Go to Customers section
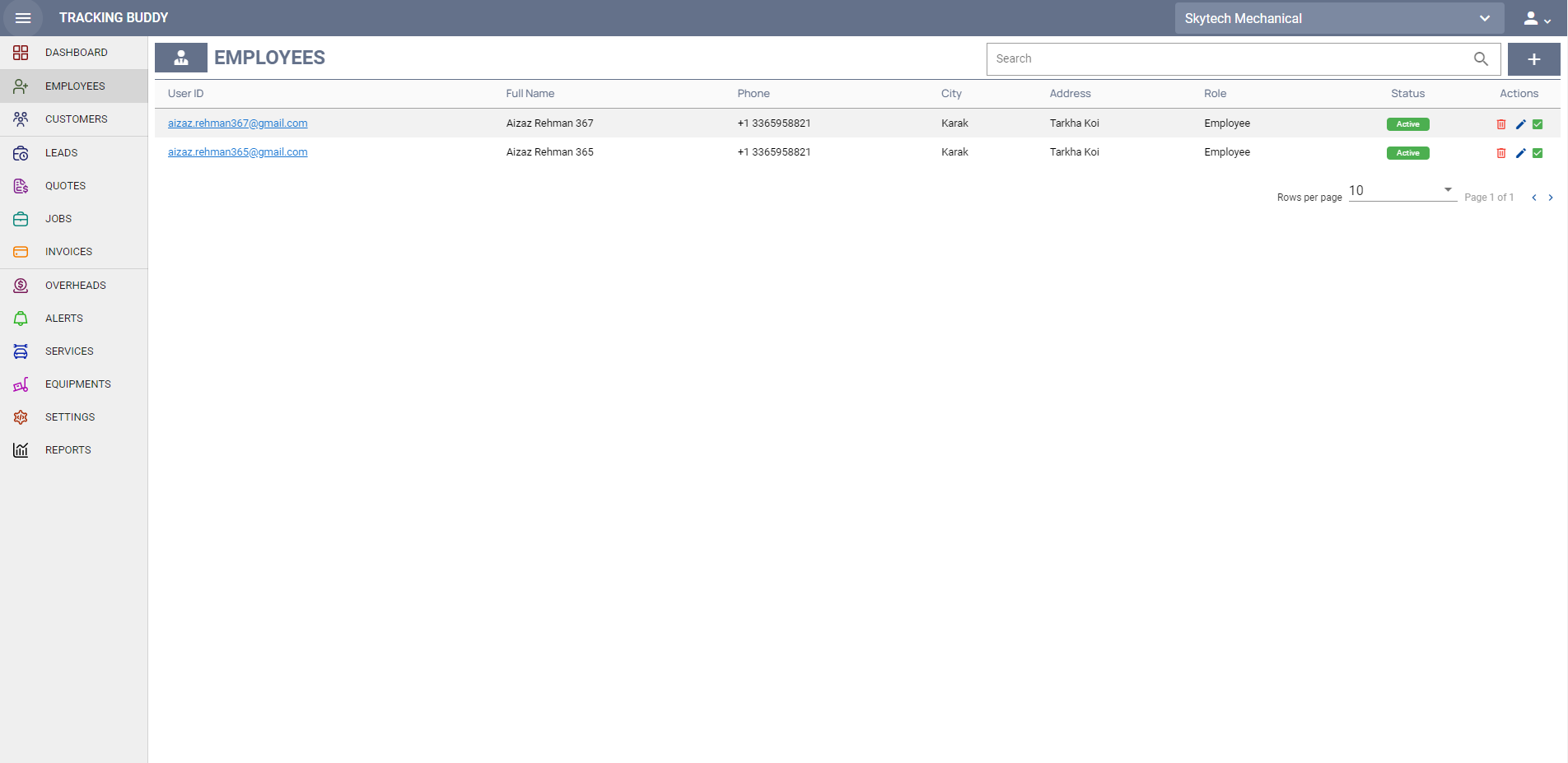The width and height of the screenshot is (1568, 763). coord(74,119)
